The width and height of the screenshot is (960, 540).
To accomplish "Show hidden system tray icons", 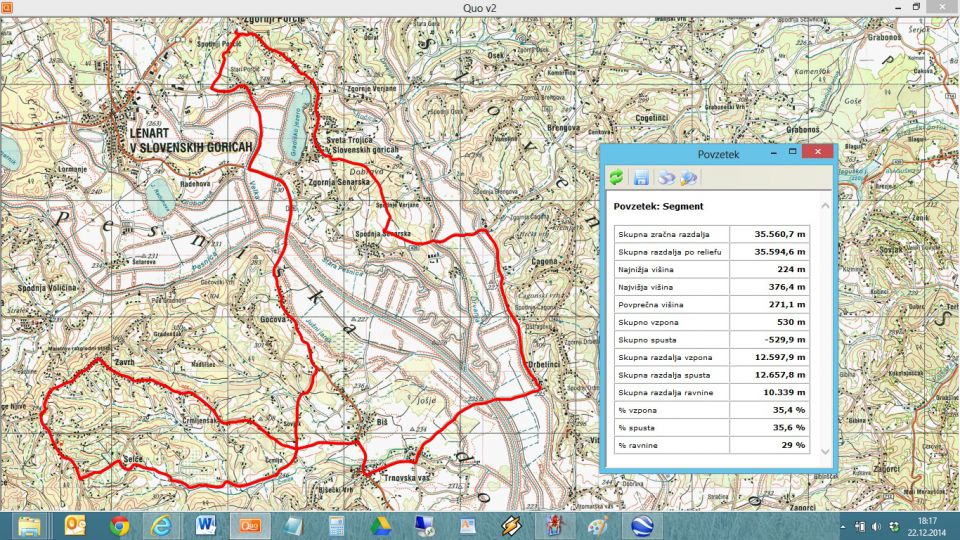I will click(x=843, y=527).
